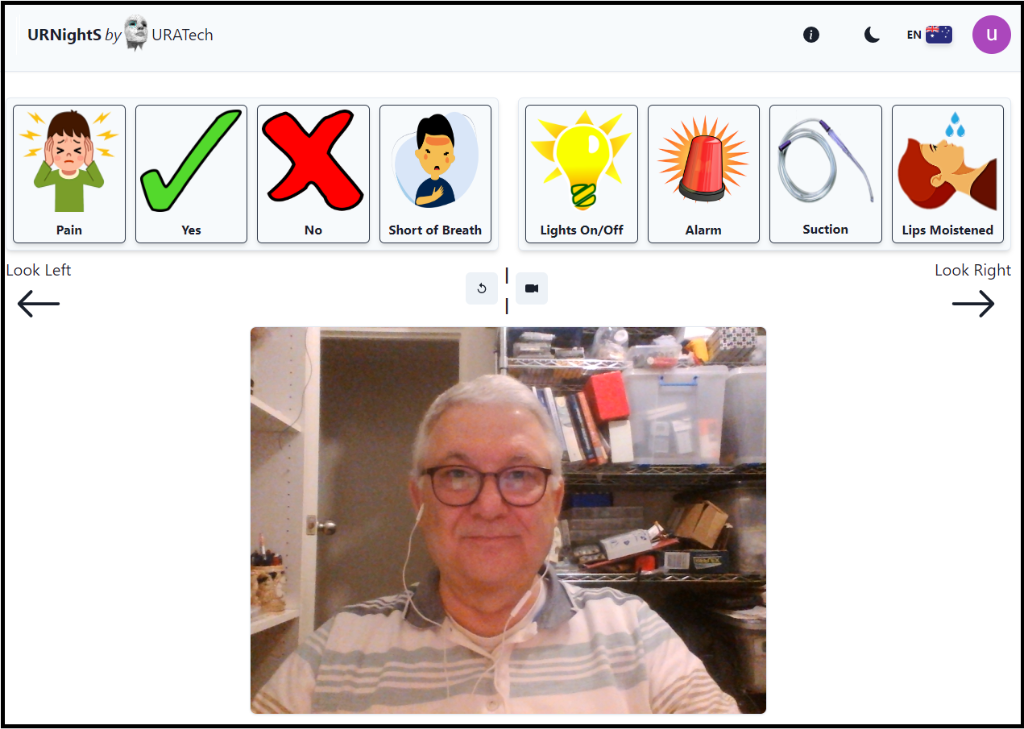Select the Pain communication tile

[69, 174]
